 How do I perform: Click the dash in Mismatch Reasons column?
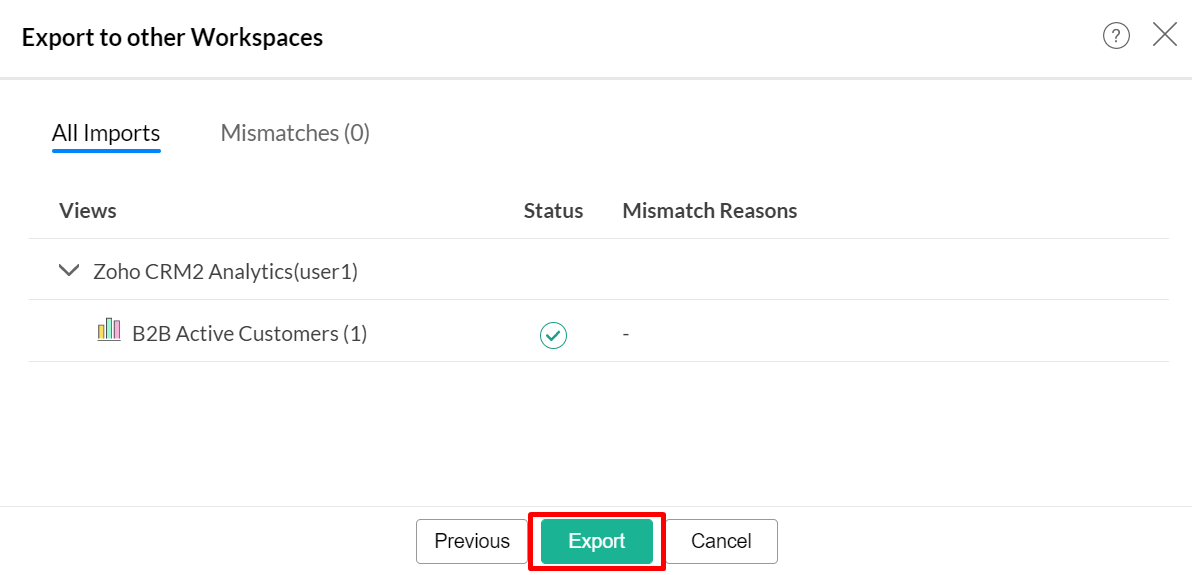pos(625,335)
